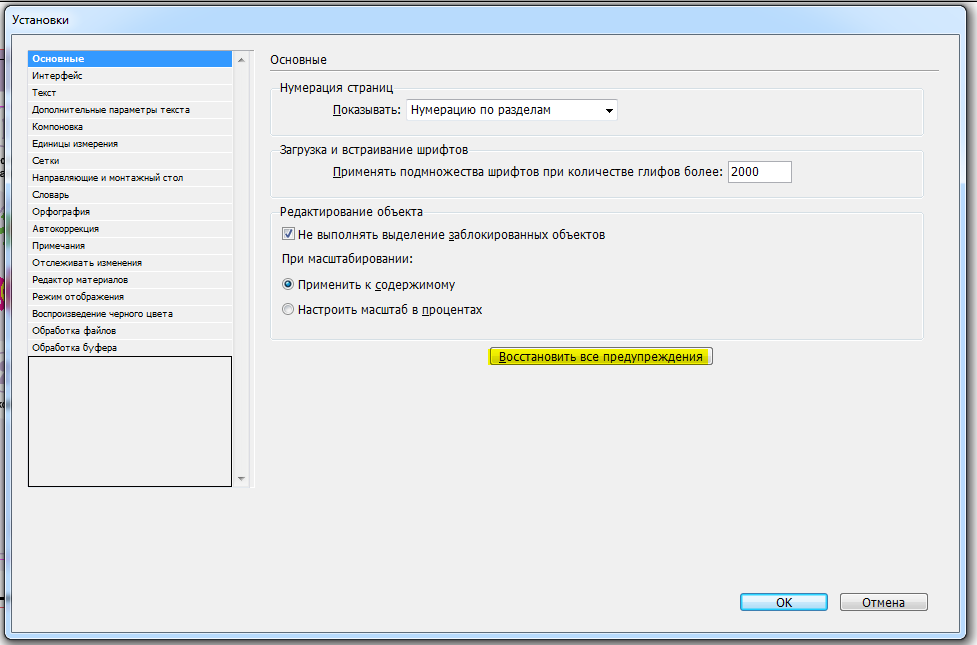The height and width of the screenshot is (645, 977).
Task: Select Отслеживать изменения list item
Action: pyautogui.click(x=130, y=262)
